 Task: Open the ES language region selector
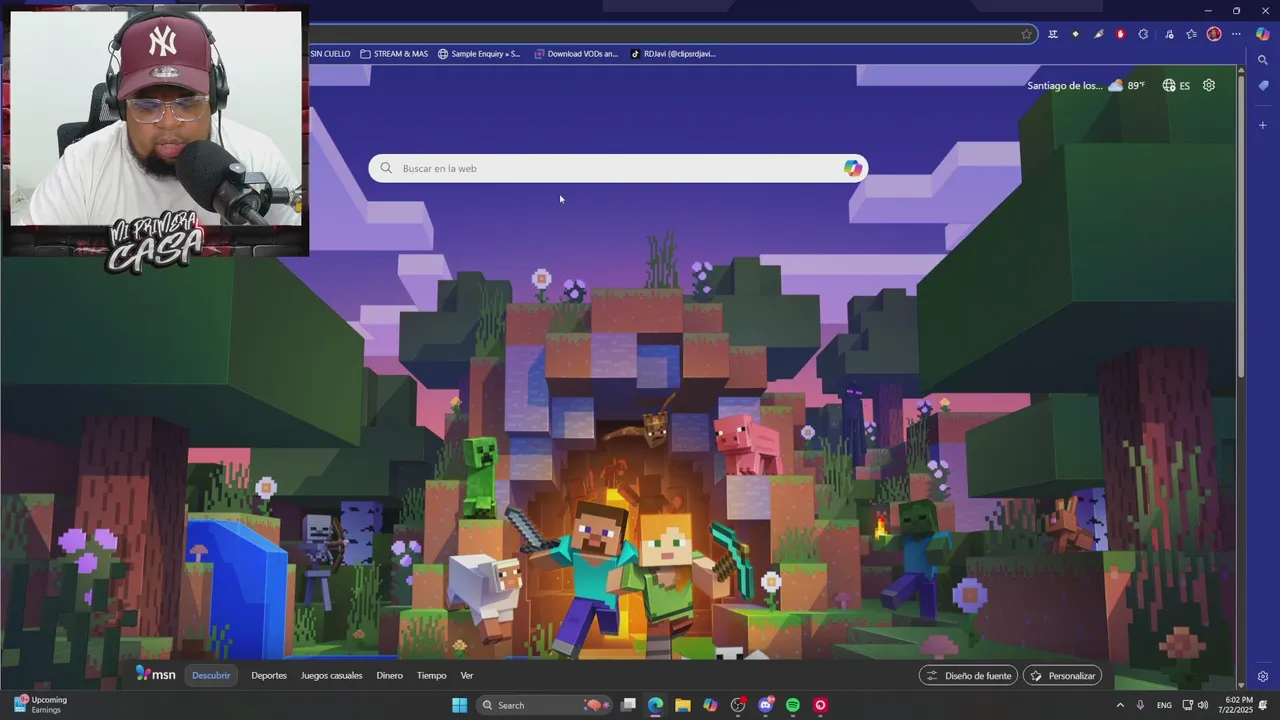point(1176,85)
